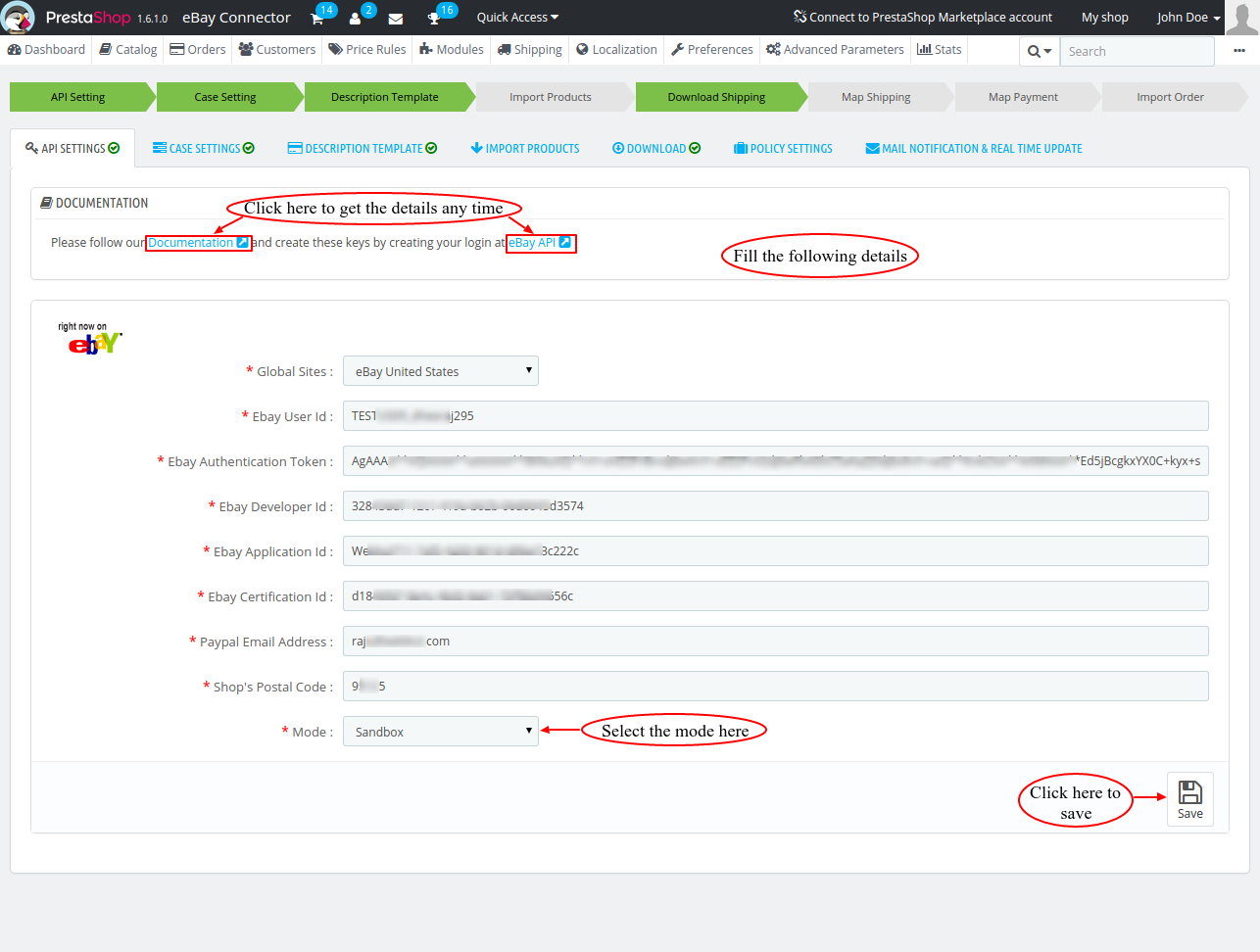This screenshot has height=952, width=1260.
Task: Switch to the API Settings tab
Action: click(x=73, y=149)
